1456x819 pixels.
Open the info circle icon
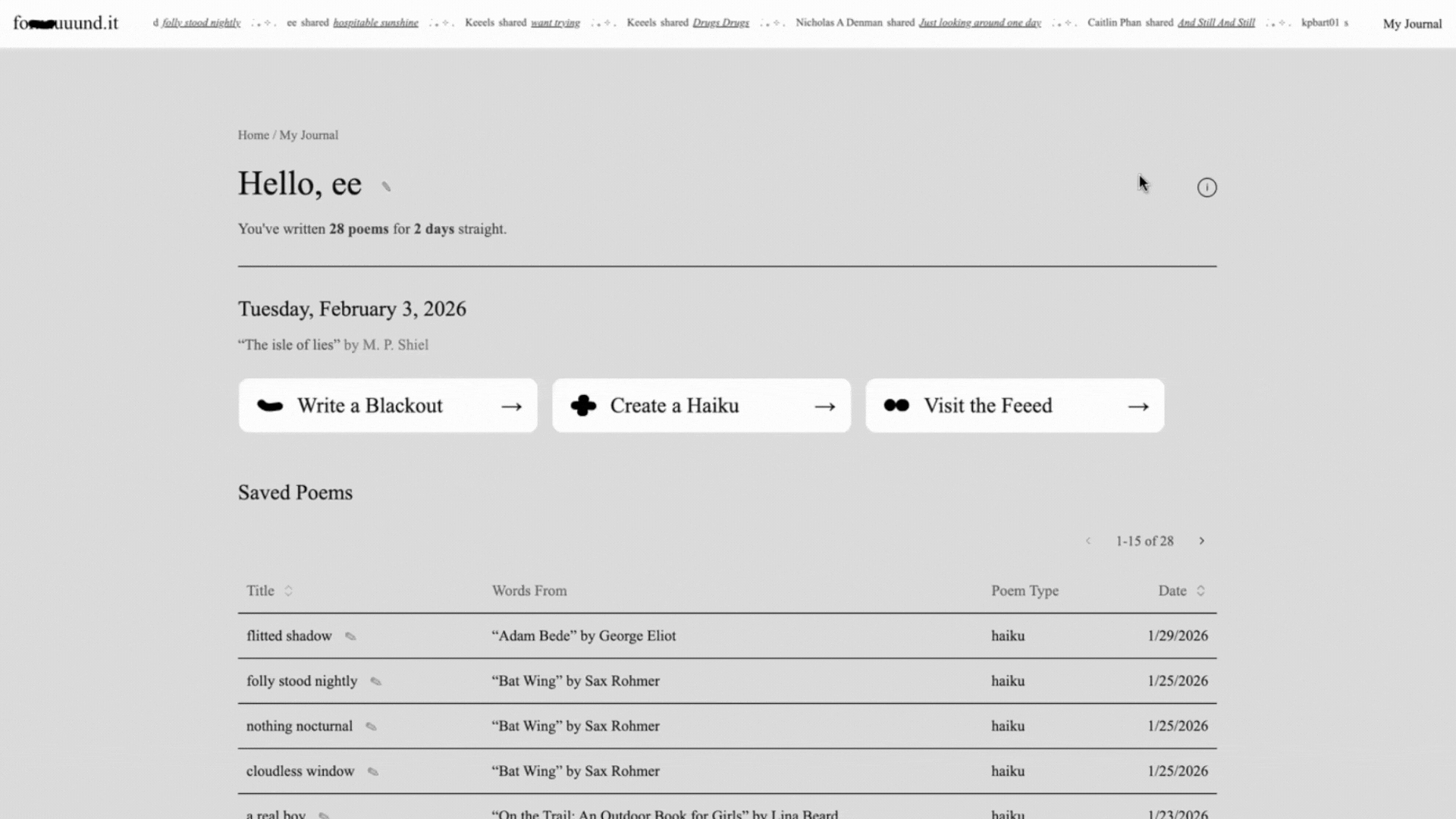point(1207,187)
